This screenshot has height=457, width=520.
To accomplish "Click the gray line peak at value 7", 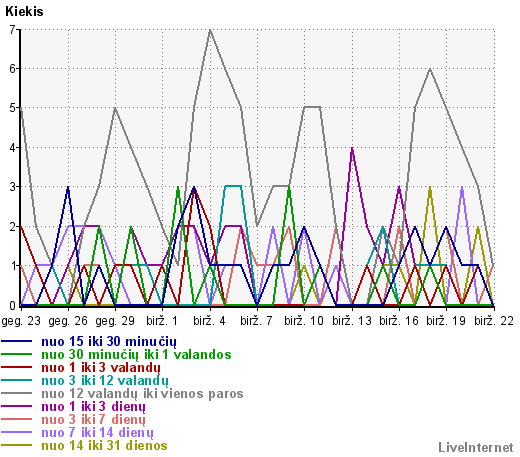I will (x=210, y=30).
